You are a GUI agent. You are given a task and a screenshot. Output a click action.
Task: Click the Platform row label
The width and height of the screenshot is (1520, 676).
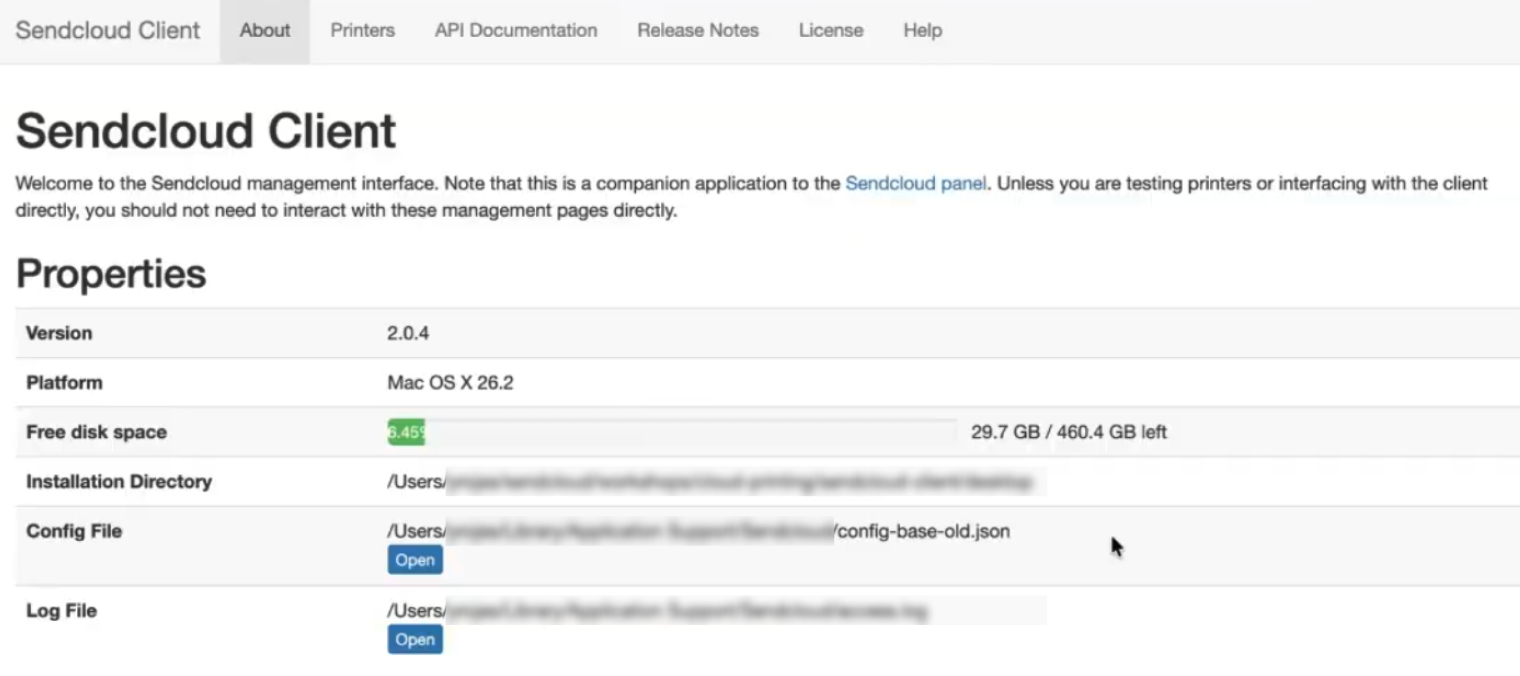[64, 383]
